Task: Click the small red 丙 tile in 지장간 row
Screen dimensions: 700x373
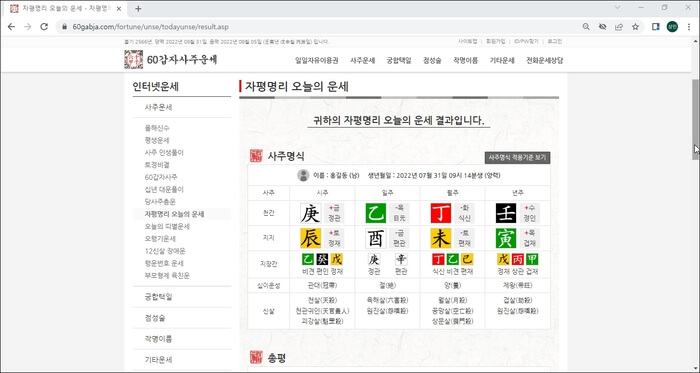Action: 517,259
